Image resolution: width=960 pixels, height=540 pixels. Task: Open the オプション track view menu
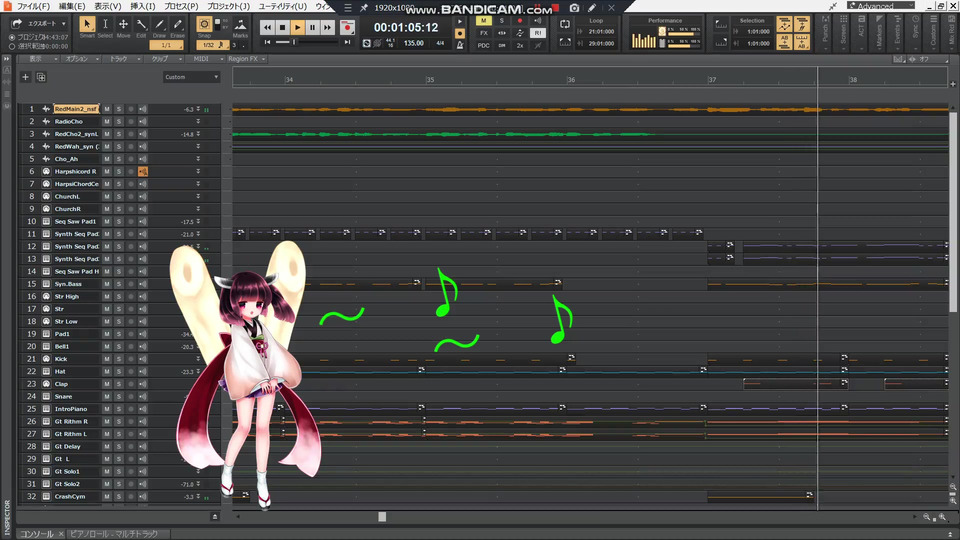80,59
